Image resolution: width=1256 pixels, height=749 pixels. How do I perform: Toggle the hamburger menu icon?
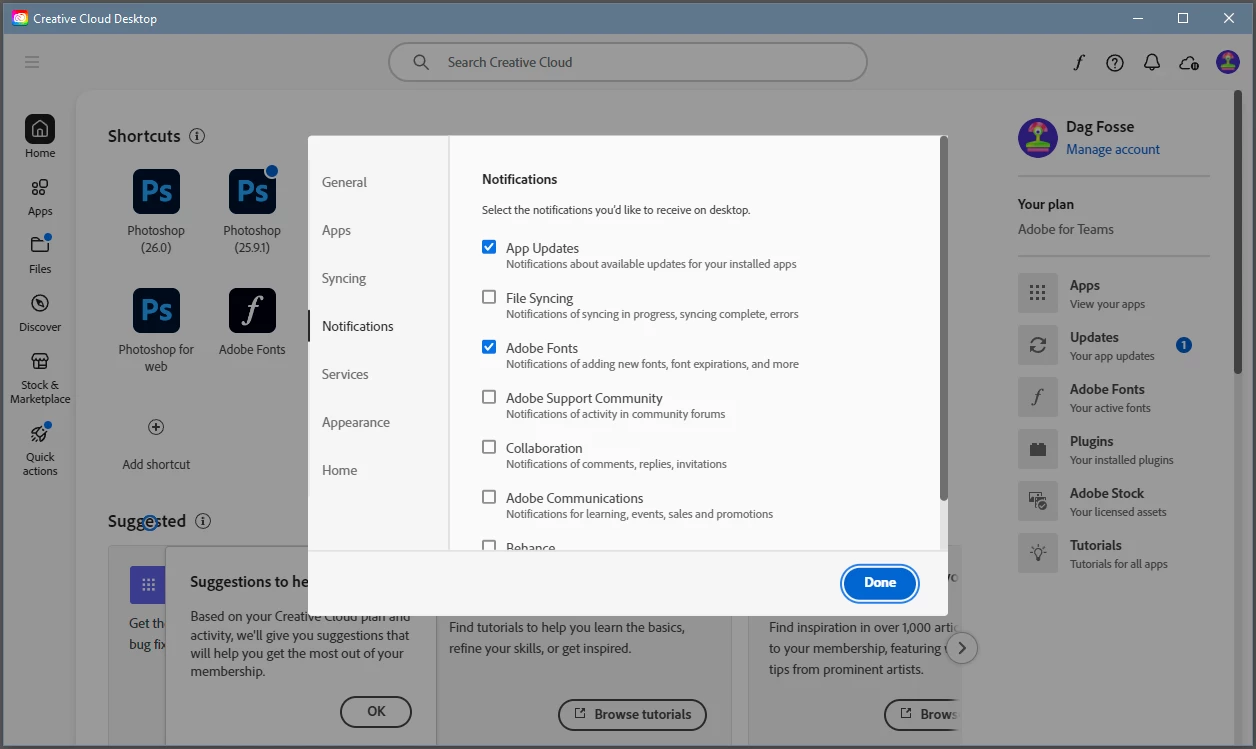pyautogui.click(x=32, y=62)
